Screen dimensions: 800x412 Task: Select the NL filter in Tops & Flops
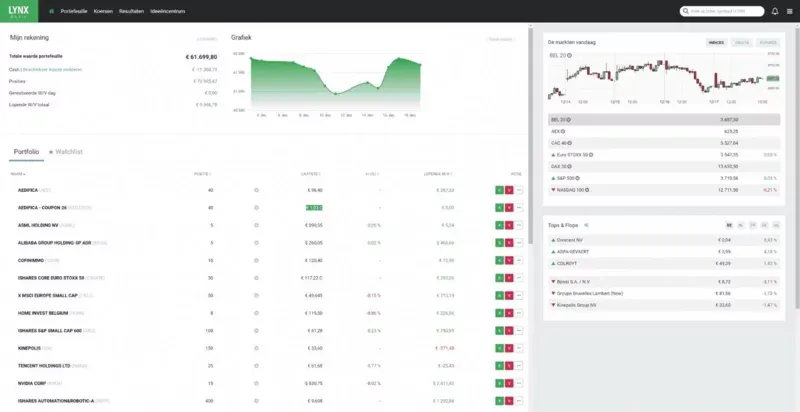pyautogui.click(x=741, y=225)
